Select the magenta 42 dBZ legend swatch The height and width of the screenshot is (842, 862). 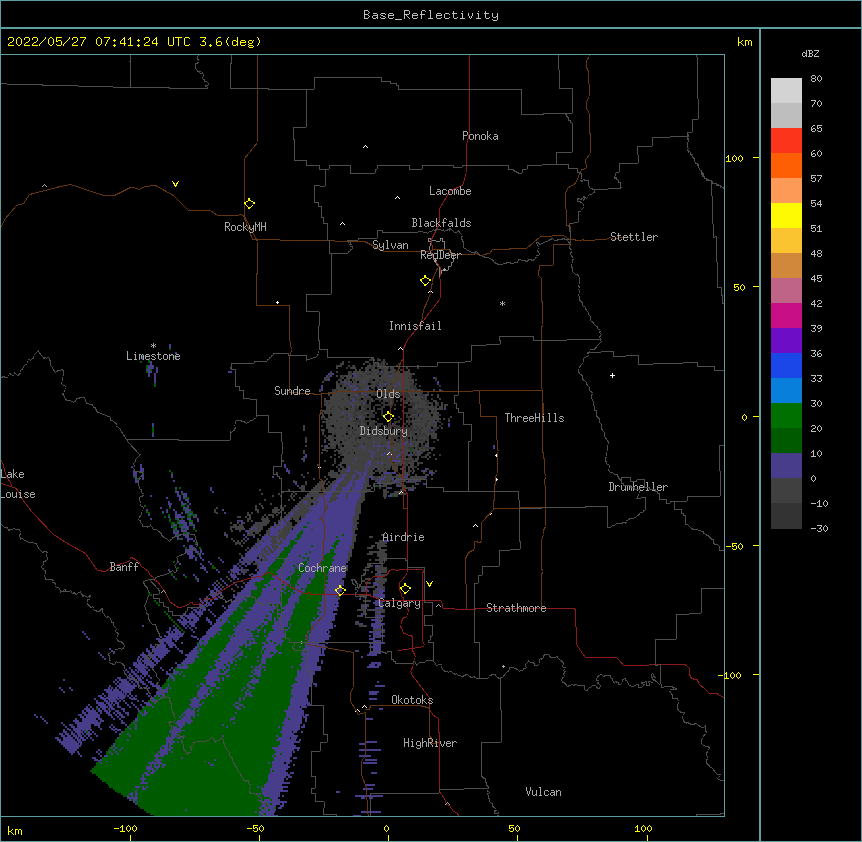(x=786, y=315)
